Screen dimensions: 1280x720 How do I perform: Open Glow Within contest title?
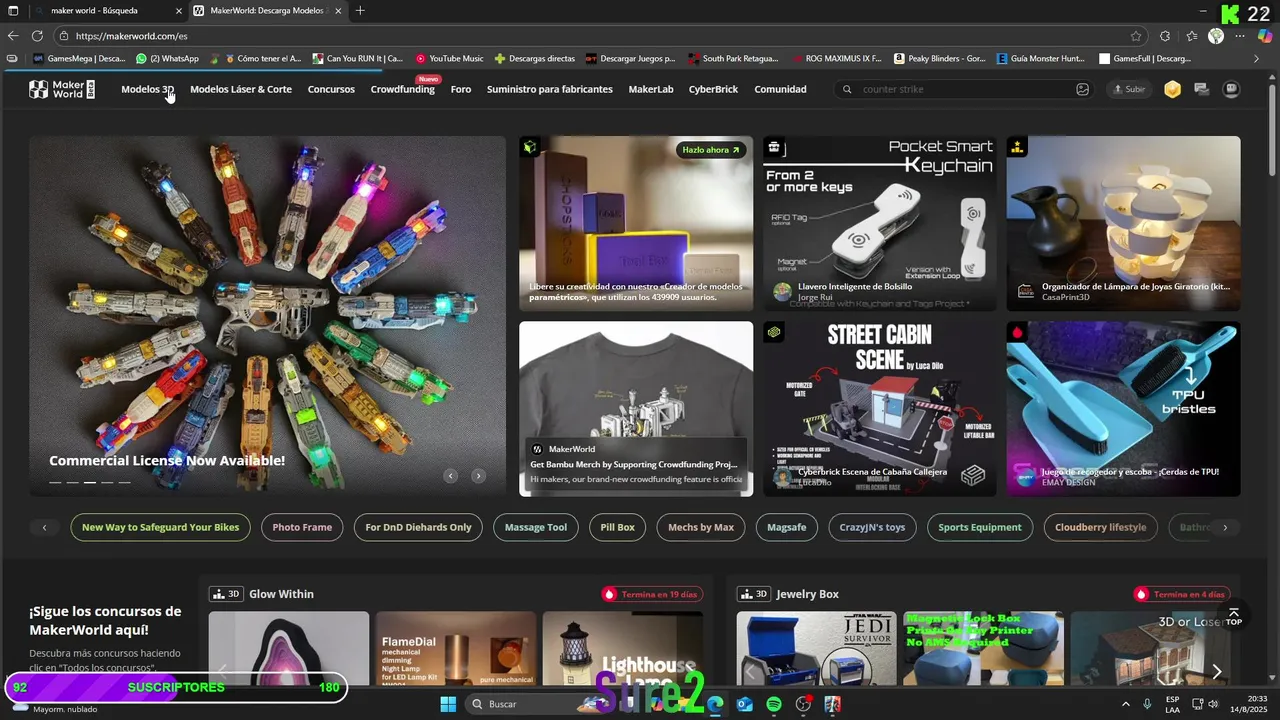click(x=281, y=594)
